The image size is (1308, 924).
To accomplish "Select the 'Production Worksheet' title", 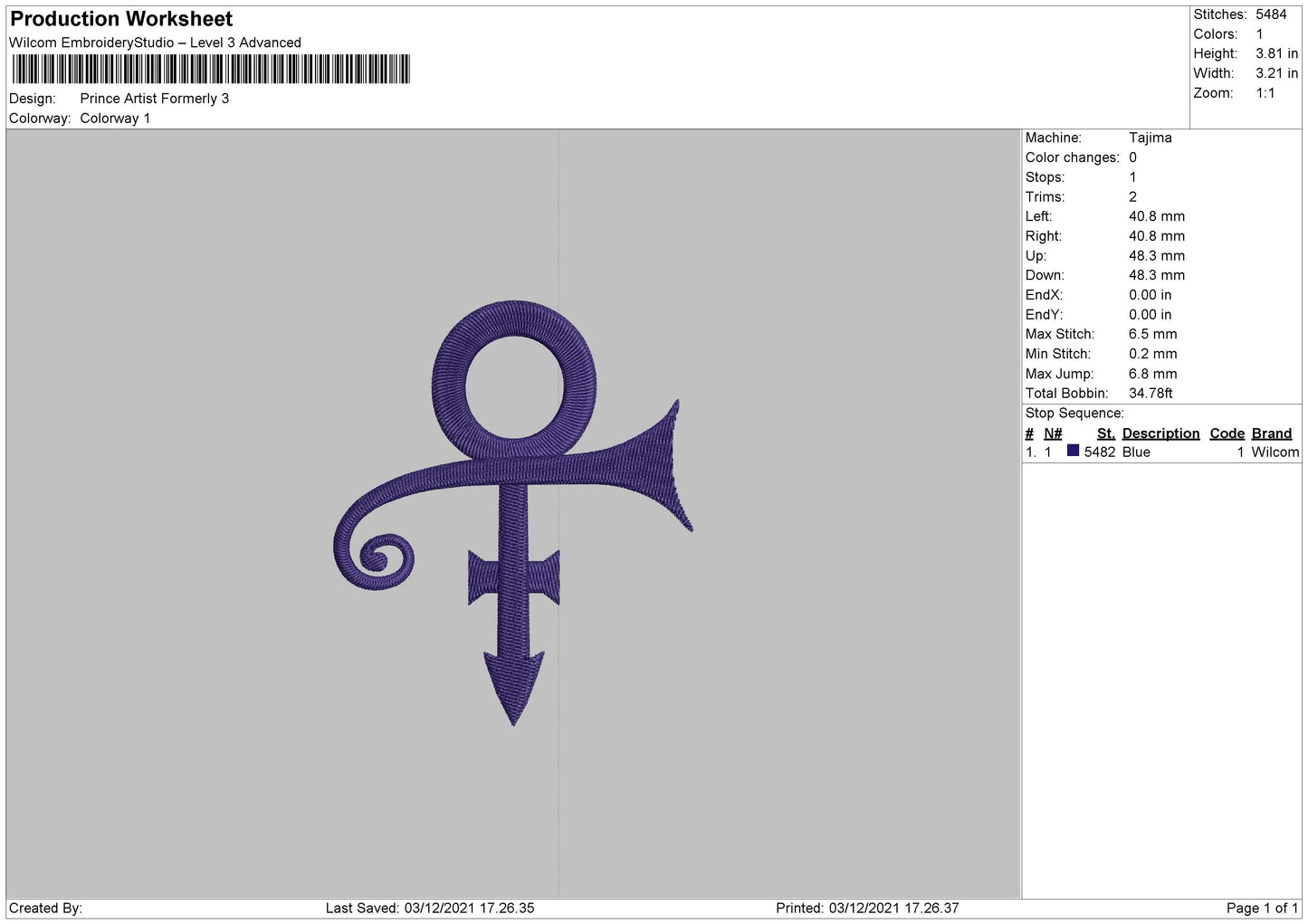I will [x=121, y=19].
